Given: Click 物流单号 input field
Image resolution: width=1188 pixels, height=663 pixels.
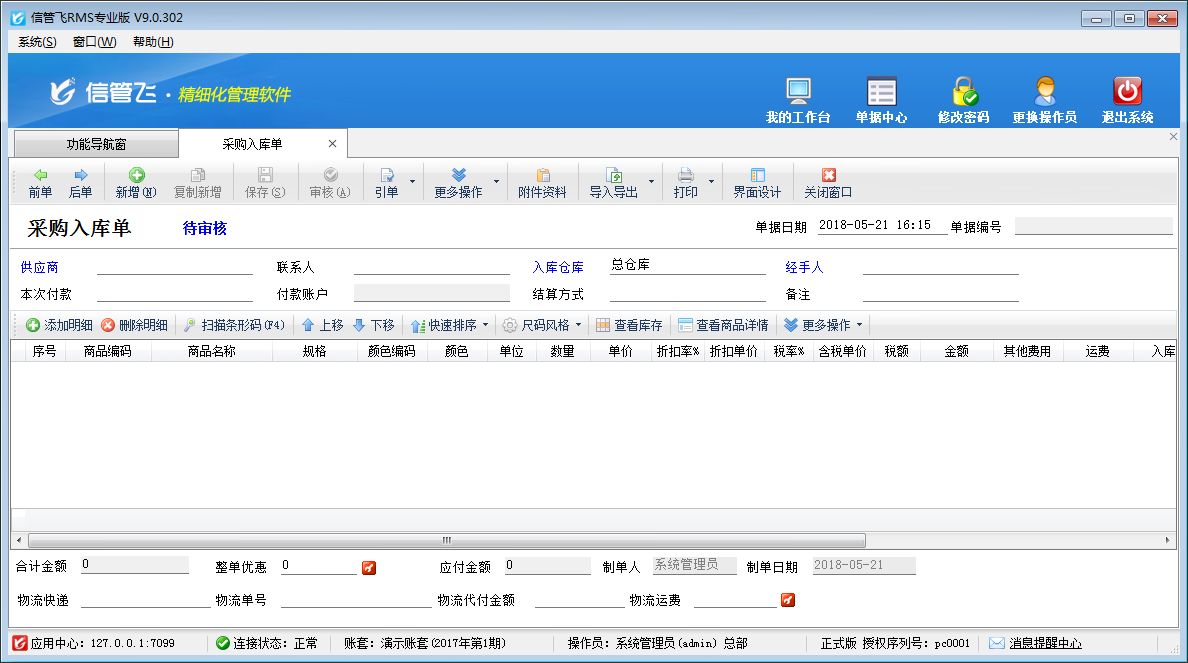Looking at the screenshot, I should click(356, 599).
